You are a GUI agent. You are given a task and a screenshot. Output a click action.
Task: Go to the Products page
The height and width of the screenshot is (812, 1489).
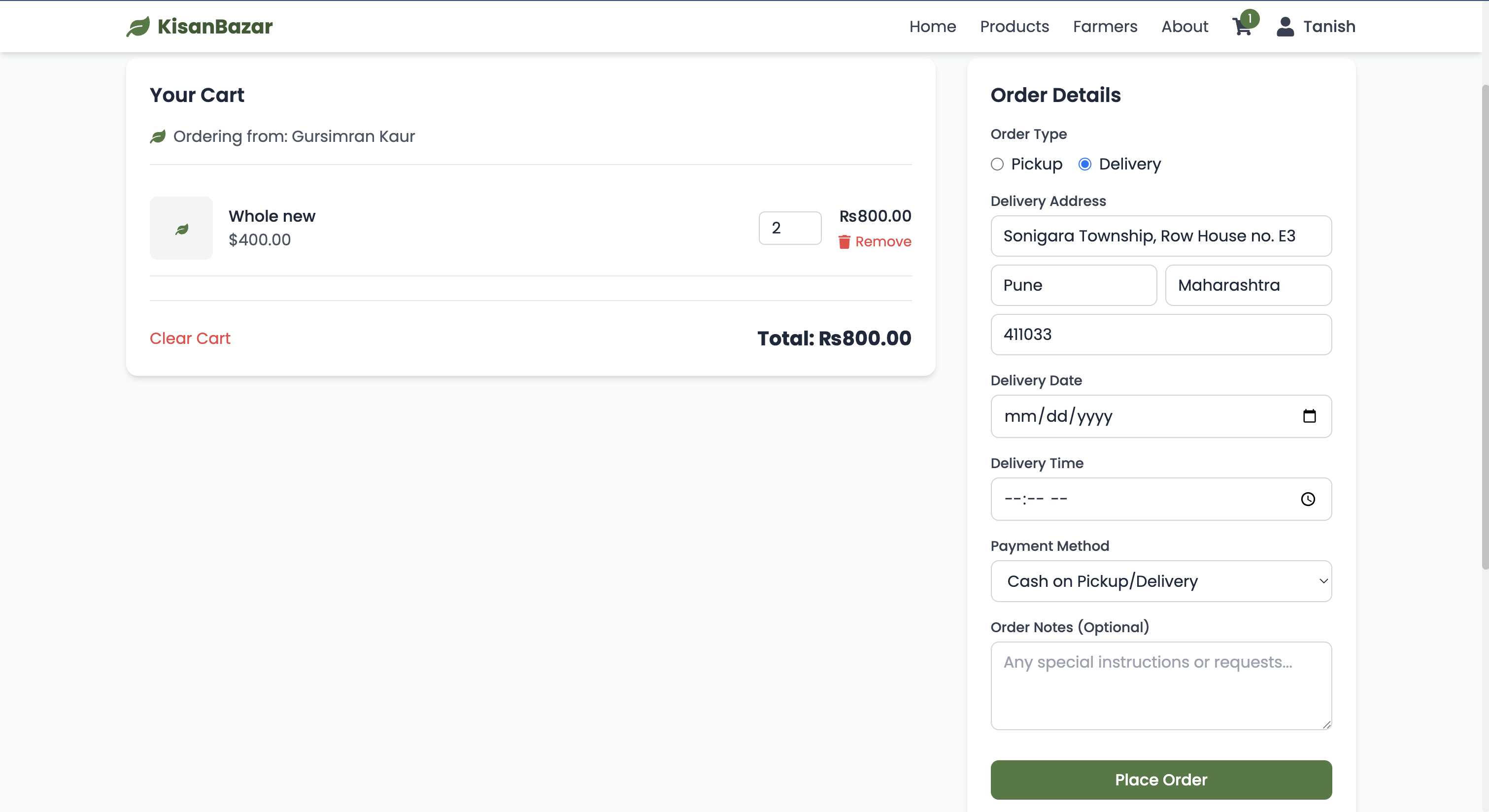[x=1014, y=27]
